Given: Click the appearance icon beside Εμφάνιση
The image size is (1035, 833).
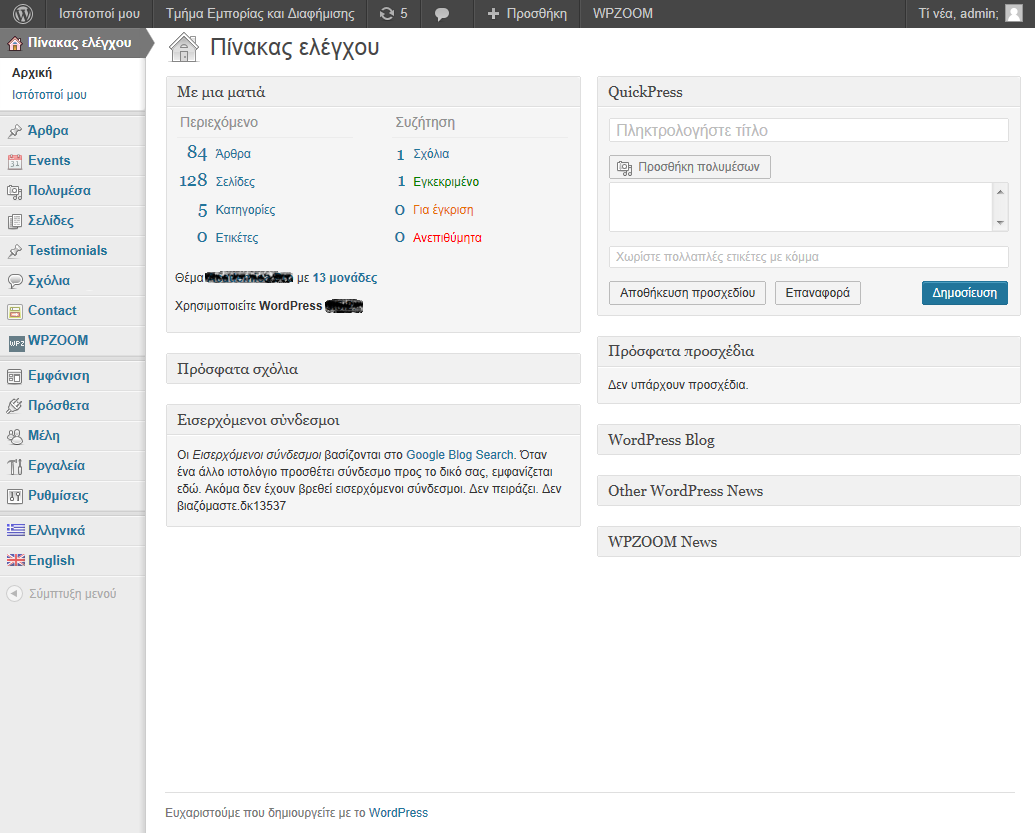Looking at the screenshot, I should (x=15, y=376).
